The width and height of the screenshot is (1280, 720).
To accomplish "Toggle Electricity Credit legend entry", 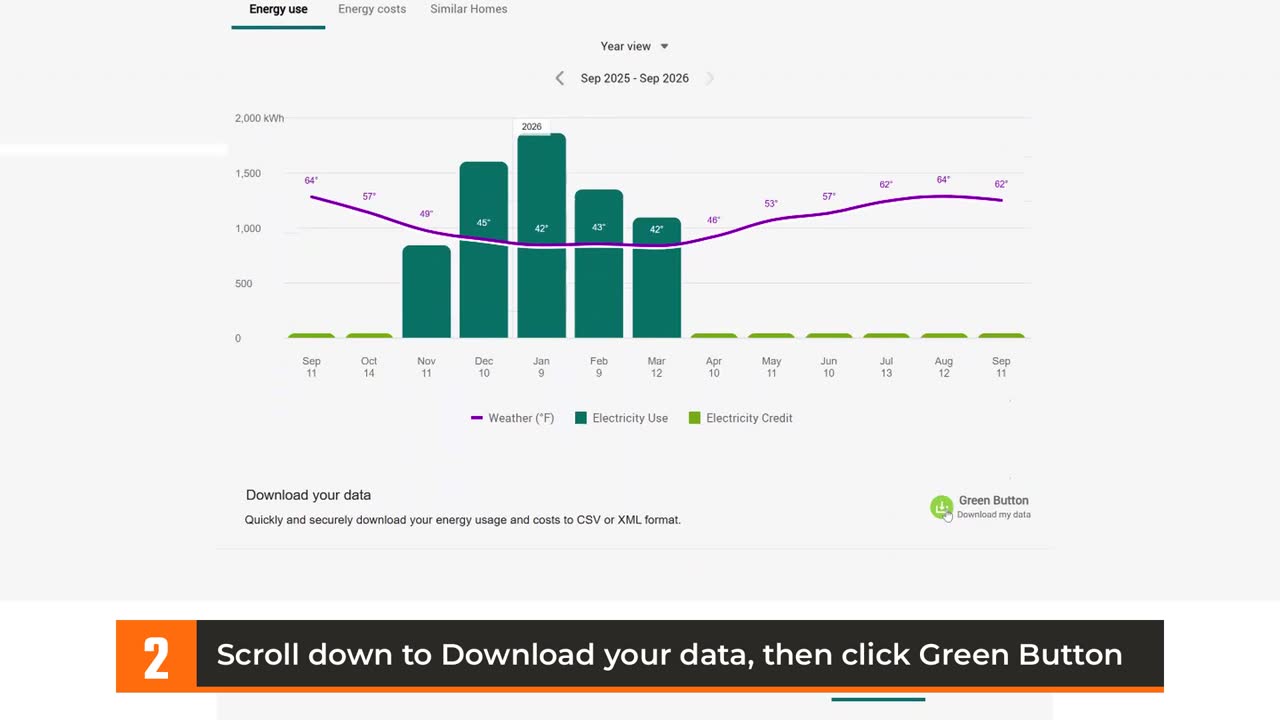I will pos(740,418).
